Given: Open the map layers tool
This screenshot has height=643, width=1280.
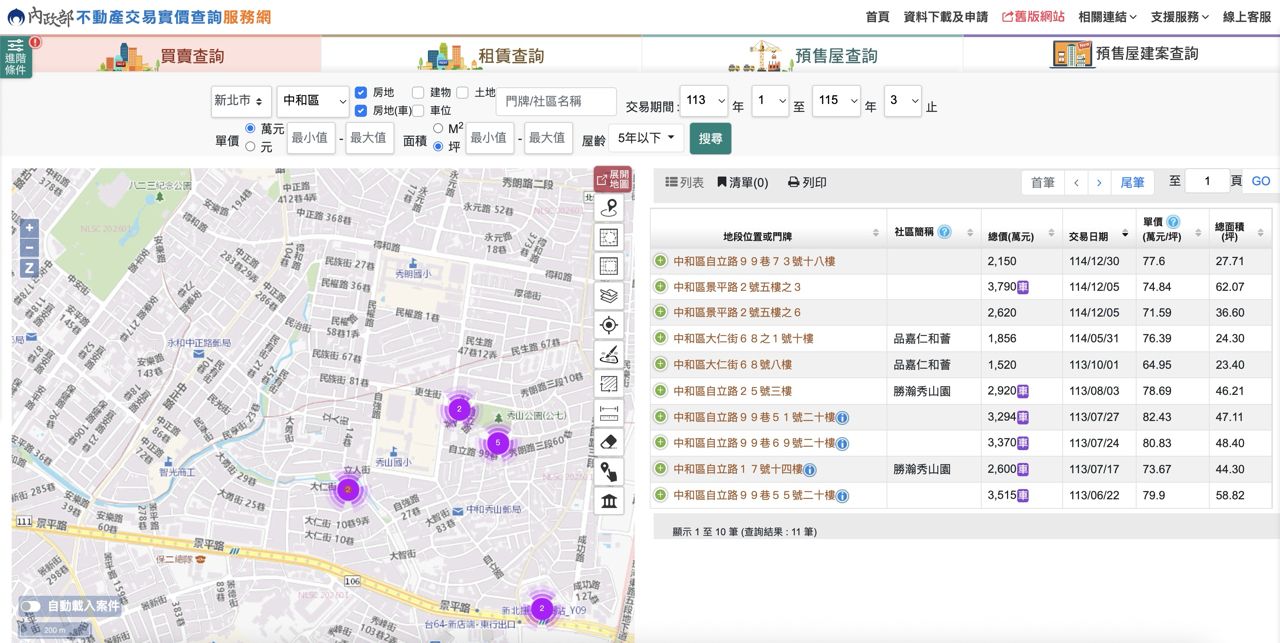Looking at the screenshot, I should pos(609,296).
